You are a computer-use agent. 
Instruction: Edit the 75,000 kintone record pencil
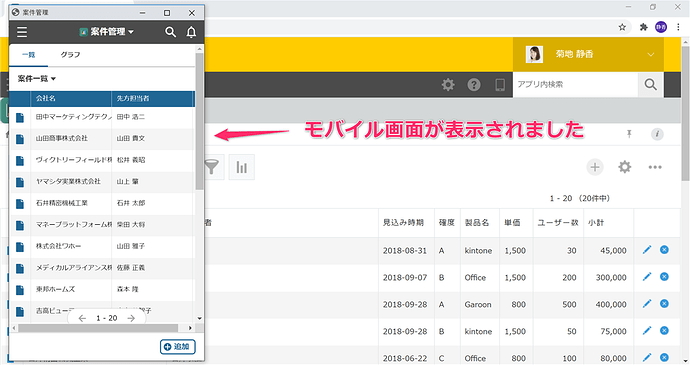tap(647, 330)
